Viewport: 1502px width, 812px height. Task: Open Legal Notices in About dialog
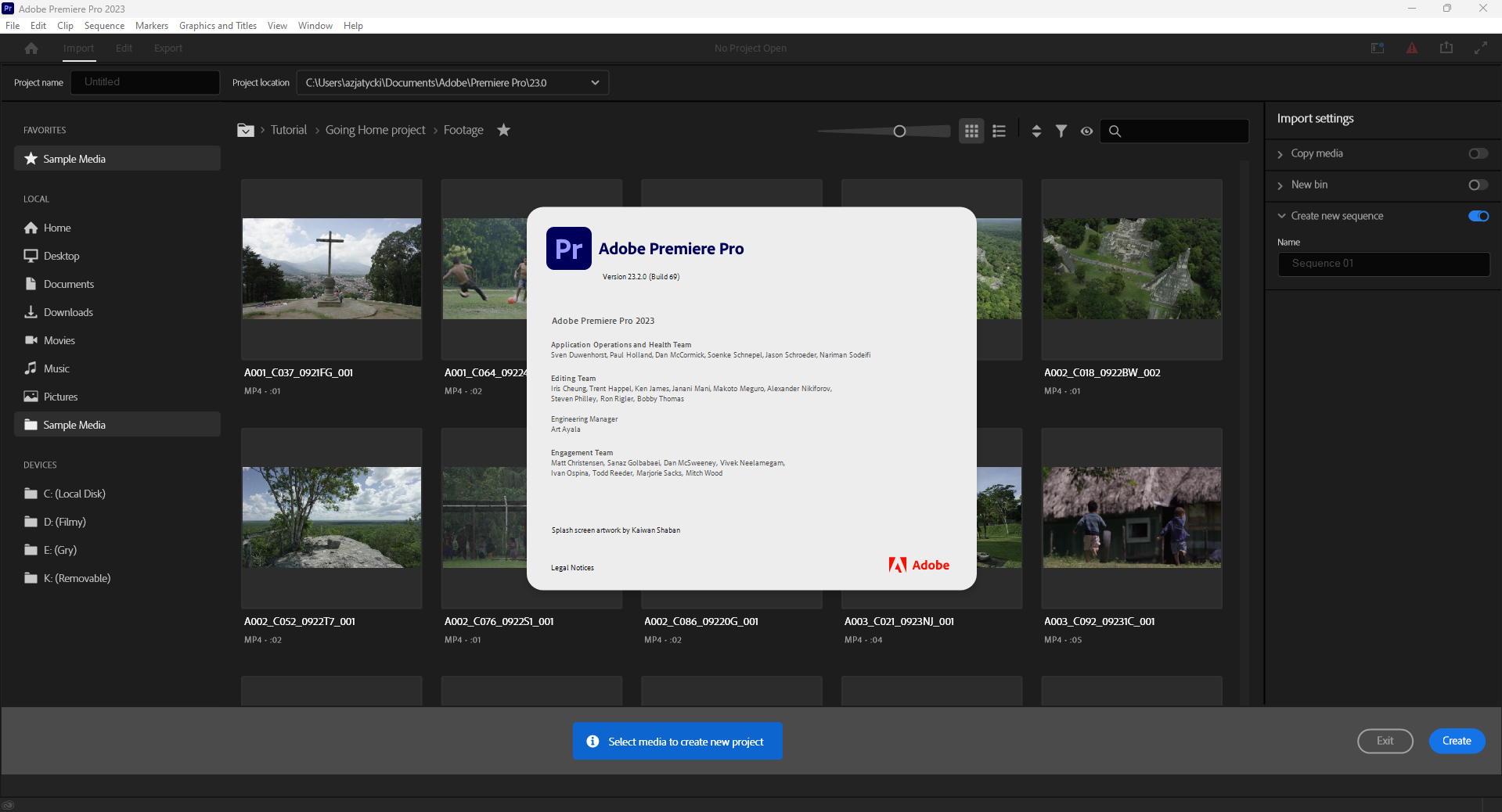click(x=572, y=568)
